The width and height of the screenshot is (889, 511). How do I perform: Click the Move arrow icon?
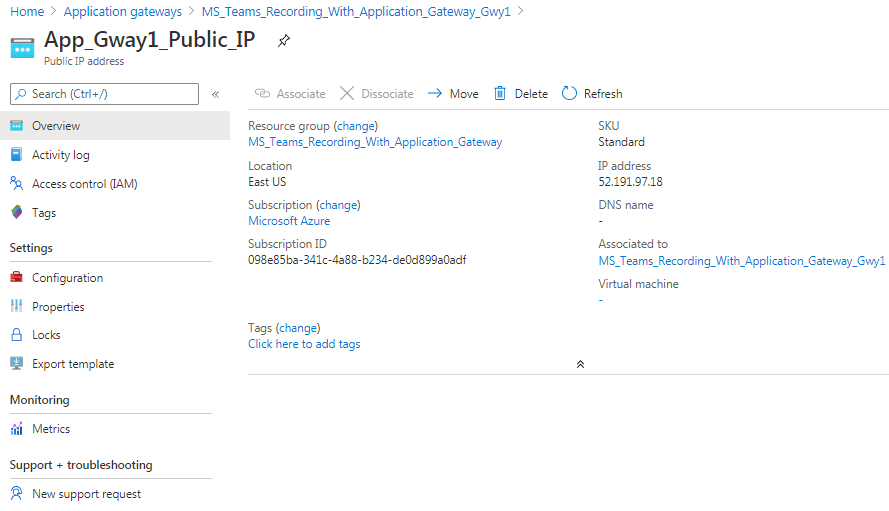click(435, 94)
